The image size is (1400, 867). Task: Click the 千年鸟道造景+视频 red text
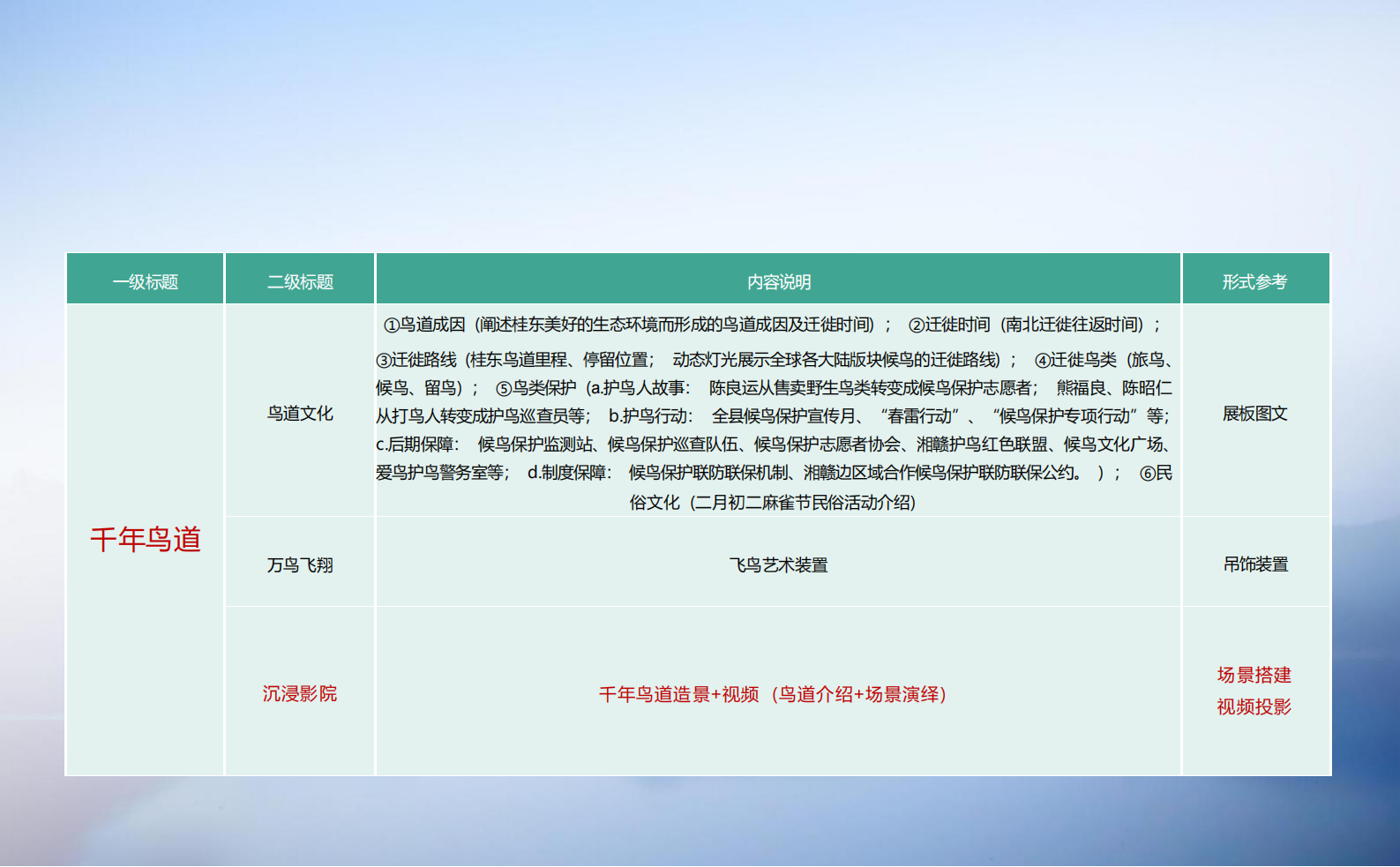(678, 695)
